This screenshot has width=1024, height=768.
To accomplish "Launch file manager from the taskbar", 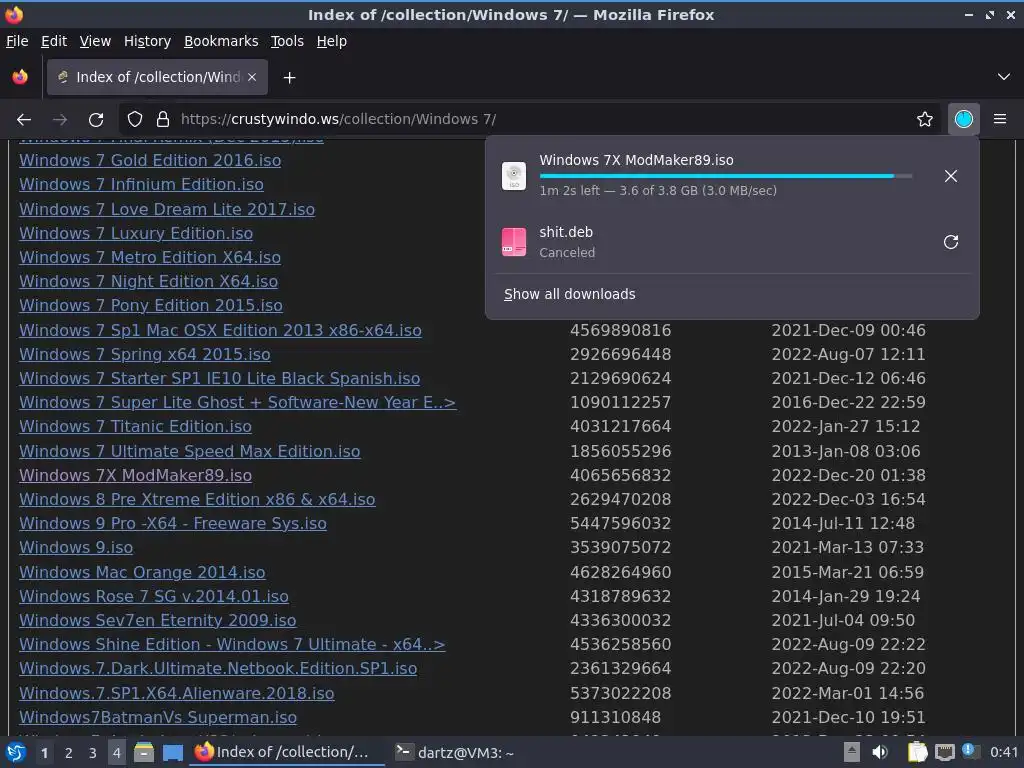I will tap(144, 752).
